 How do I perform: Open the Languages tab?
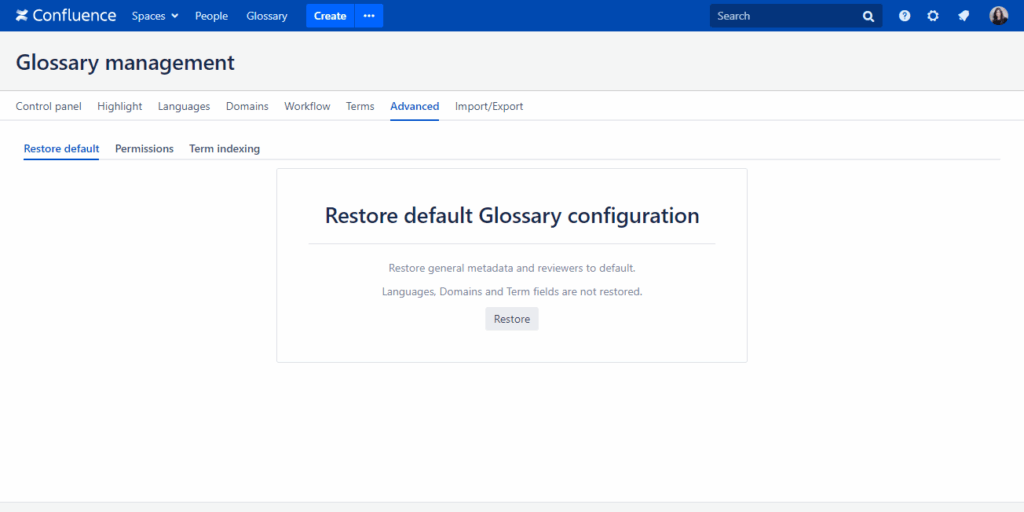(x=184, y=106)
